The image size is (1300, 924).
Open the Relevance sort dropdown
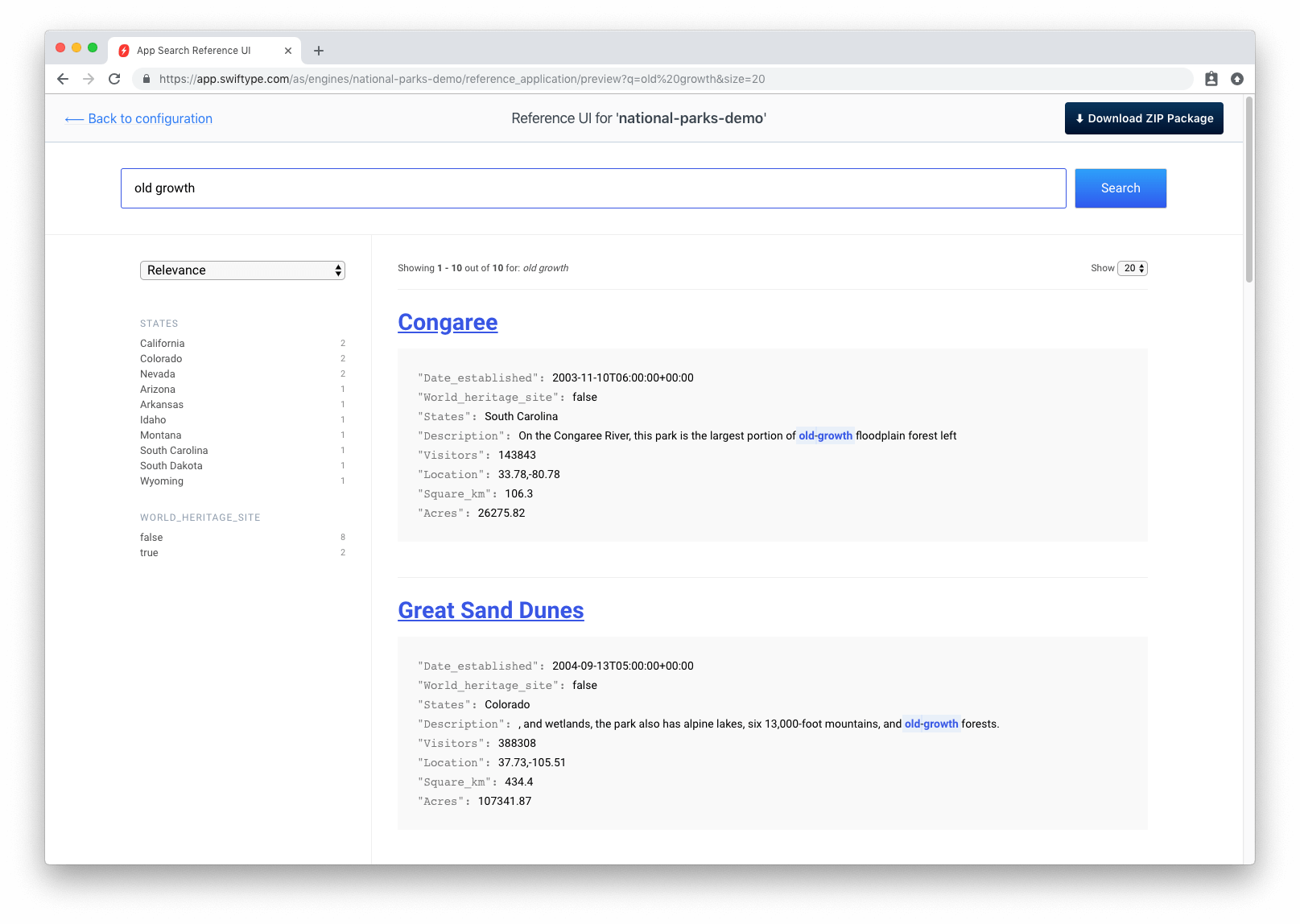pos(242,270)
